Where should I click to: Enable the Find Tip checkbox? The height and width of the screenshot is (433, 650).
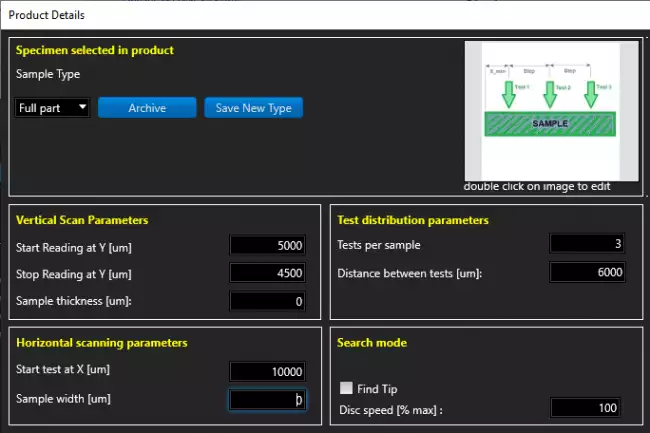(347, 389)
